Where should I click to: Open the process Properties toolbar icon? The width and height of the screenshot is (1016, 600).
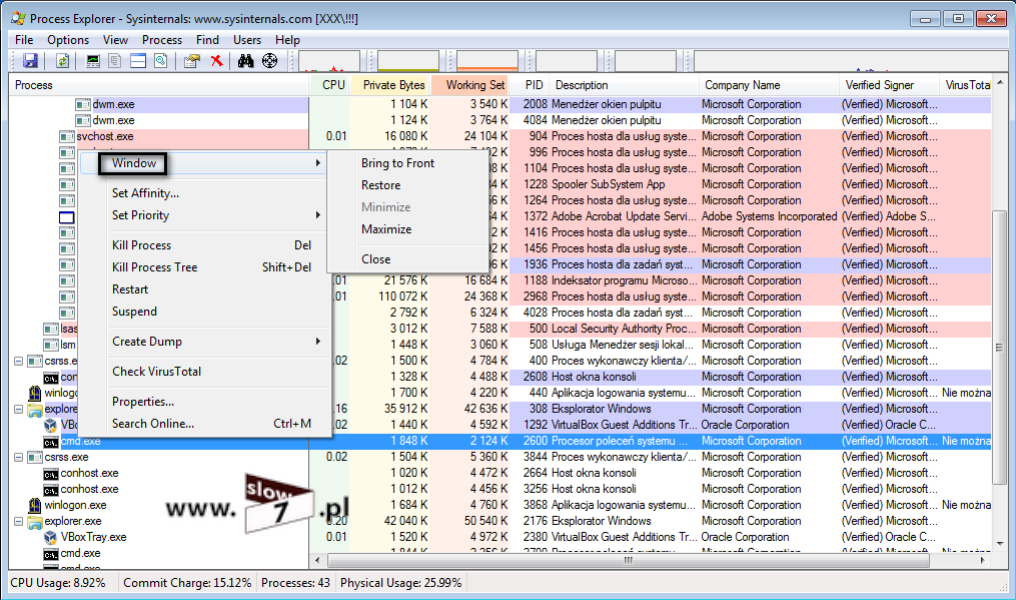coord(192,61)
